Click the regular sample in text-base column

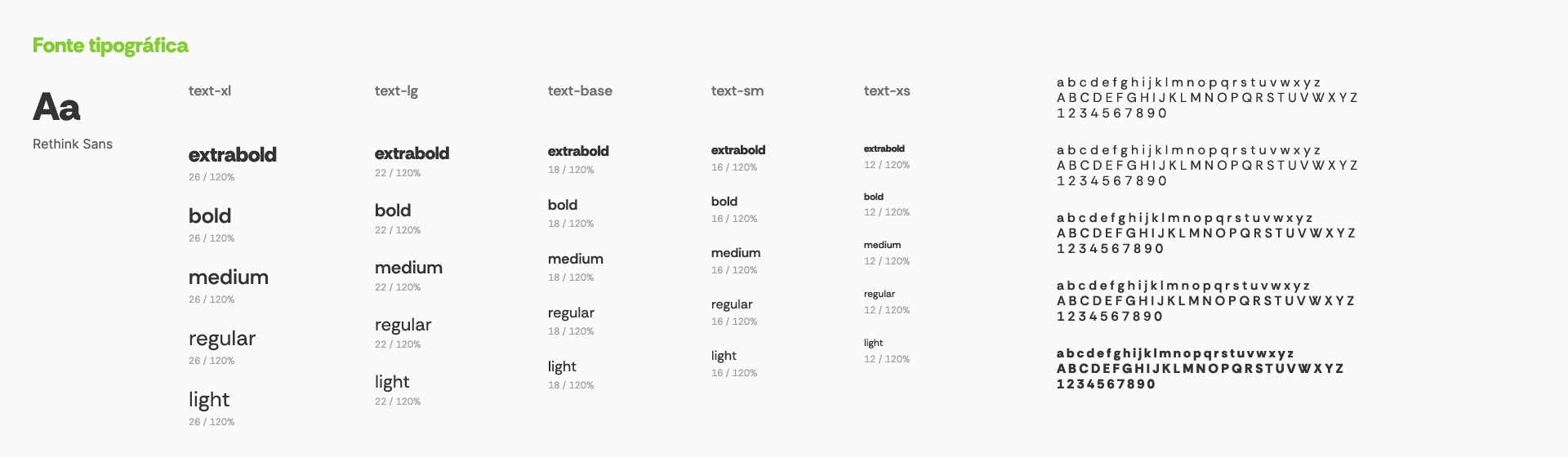[x=571, y=313]
